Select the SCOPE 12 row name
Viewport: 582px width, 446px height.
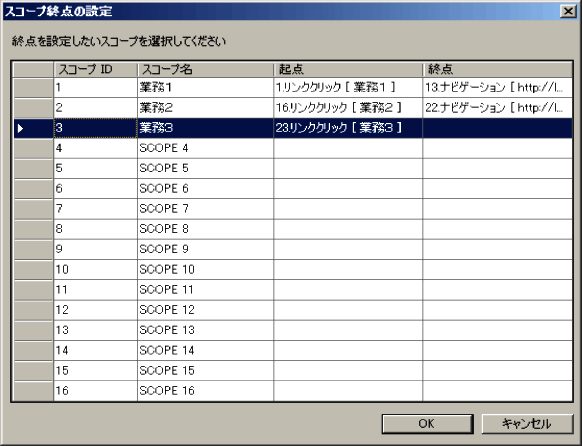tap(206, 310)
